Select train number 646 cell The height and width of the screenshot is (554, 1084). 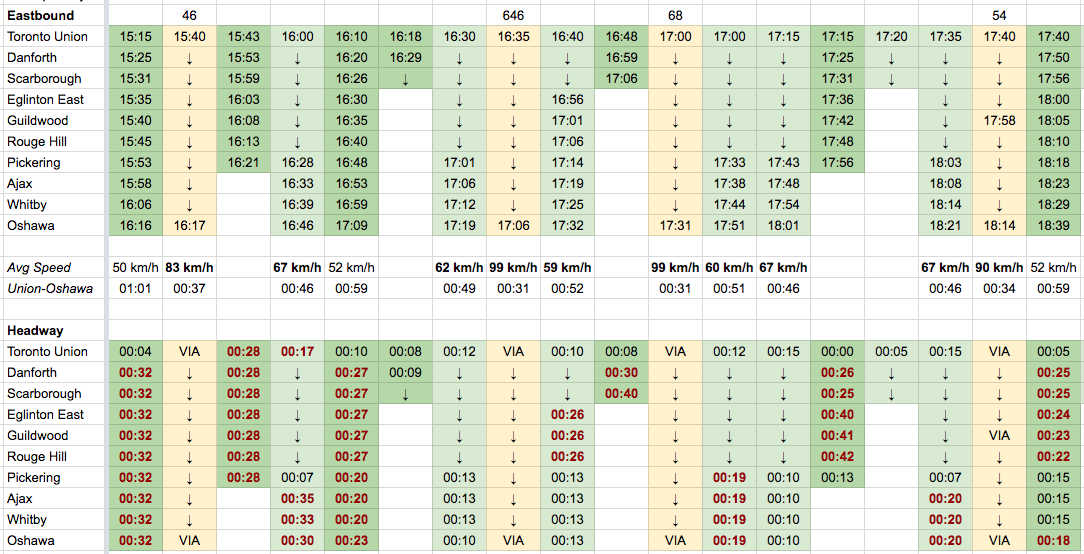tap(514, 15)
